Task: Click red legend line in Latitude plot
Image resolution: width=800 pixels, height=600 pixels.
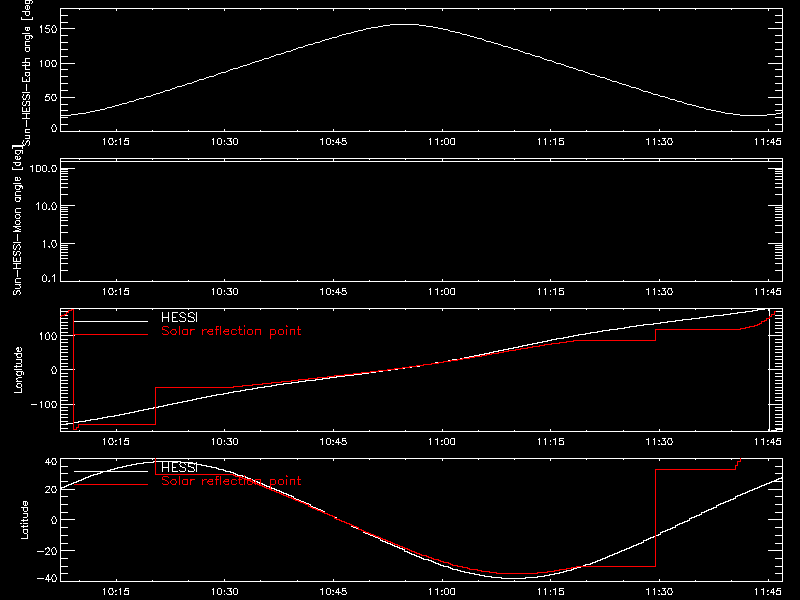Action: (x=111, y=484)
